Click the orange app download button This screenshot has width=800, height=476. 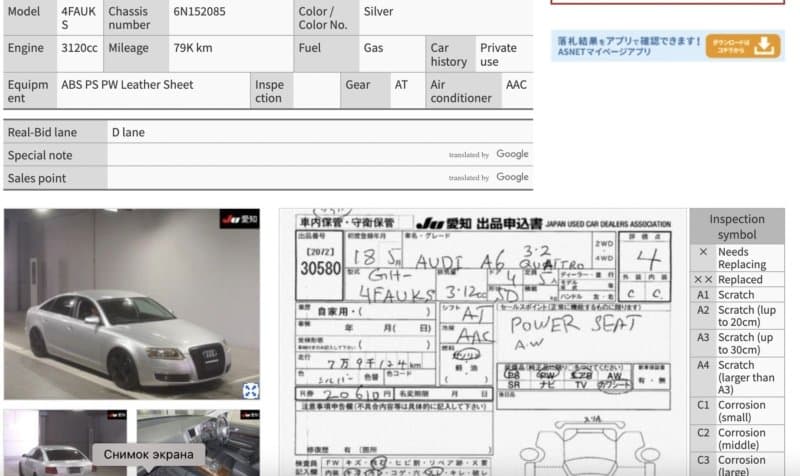(x=743, y=46)
